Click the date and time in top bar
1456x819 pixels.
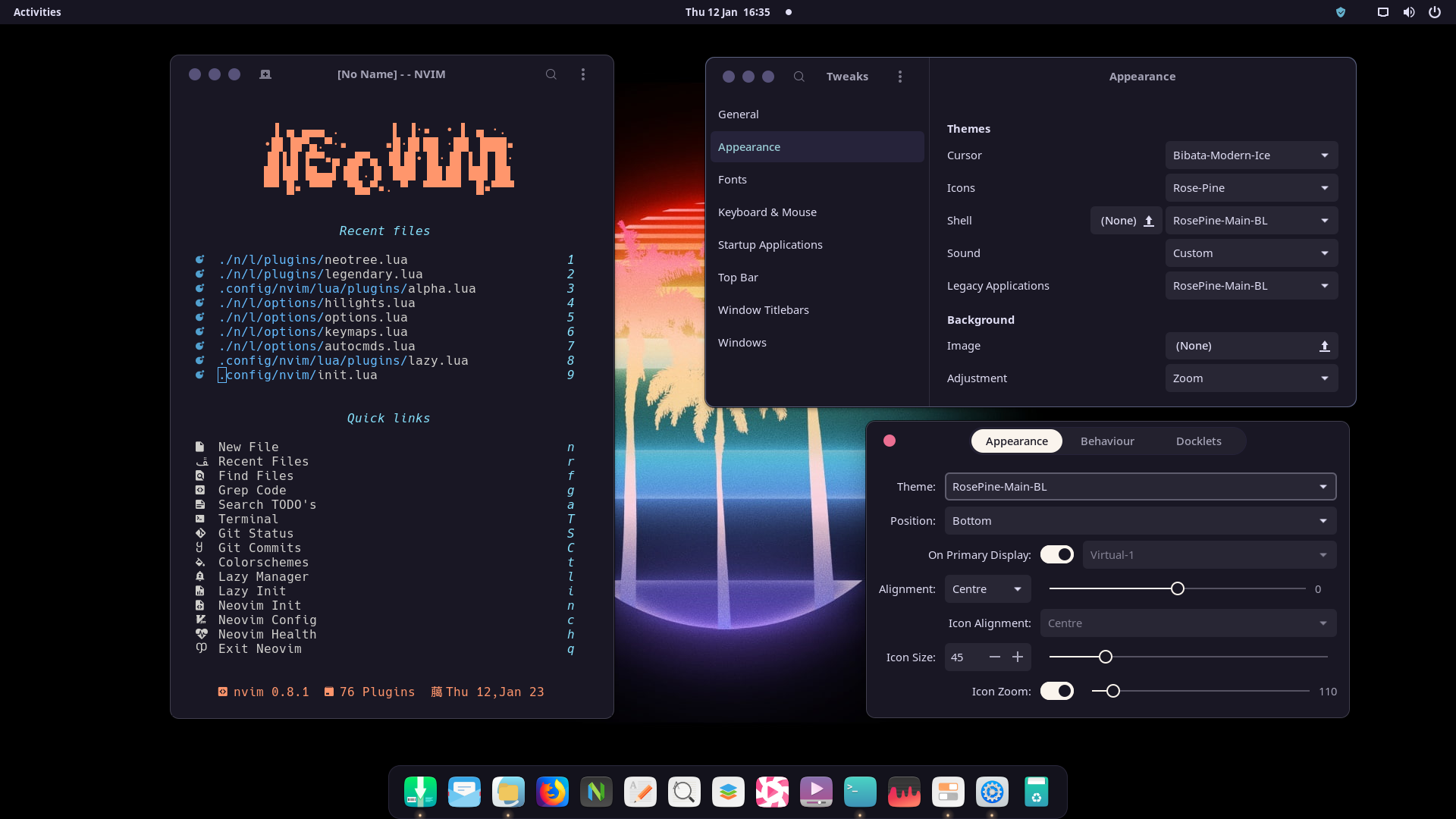(727, 12)
